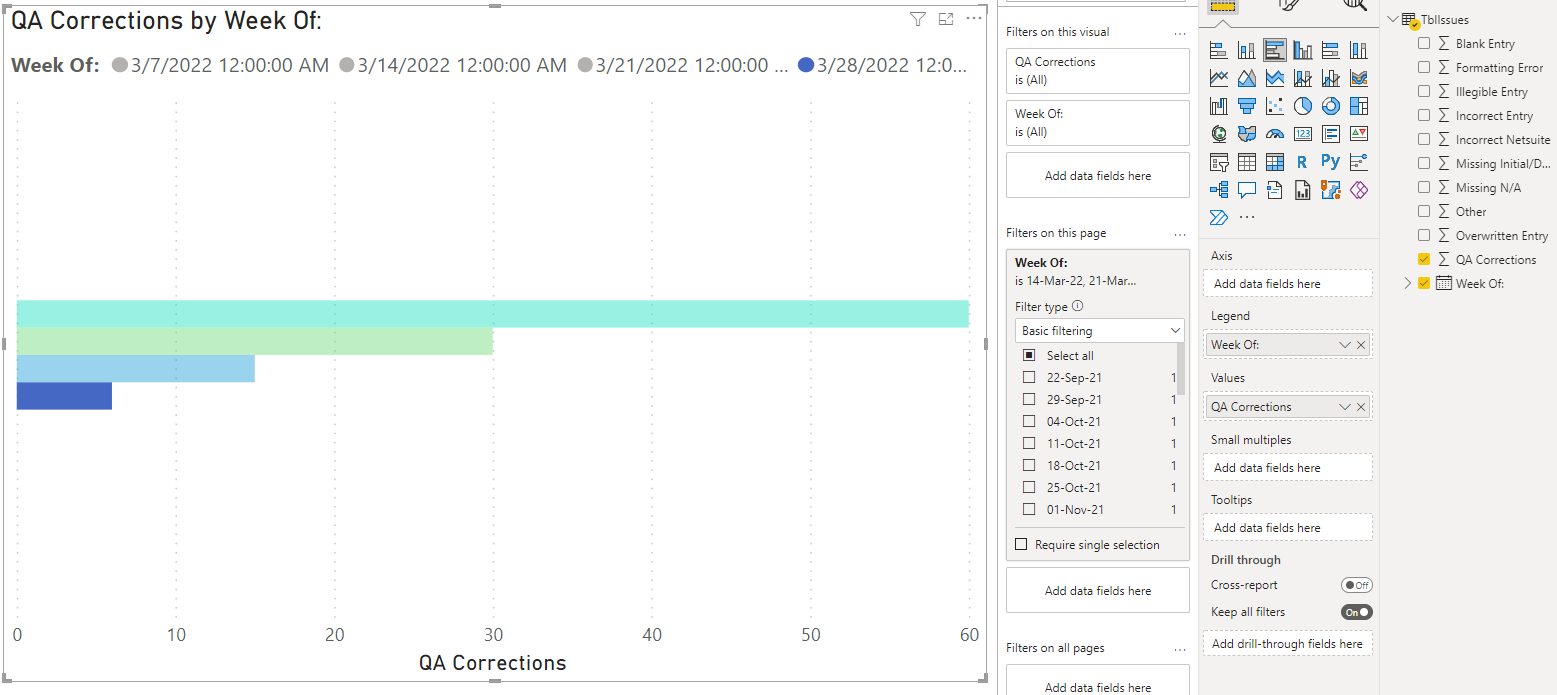The image size is (1557, 695).
Task: Select the Q&A speech bubble visual
Action: pyautogui.click(x=1247, y=190)
